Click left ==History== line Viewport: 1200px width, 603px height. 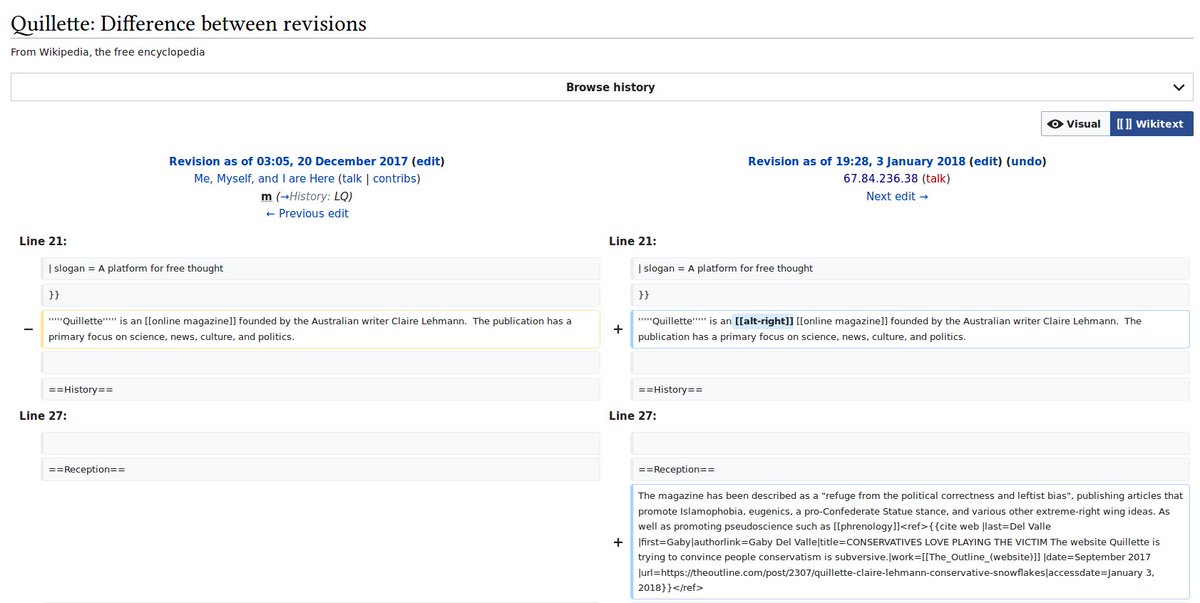pos(321,390)
